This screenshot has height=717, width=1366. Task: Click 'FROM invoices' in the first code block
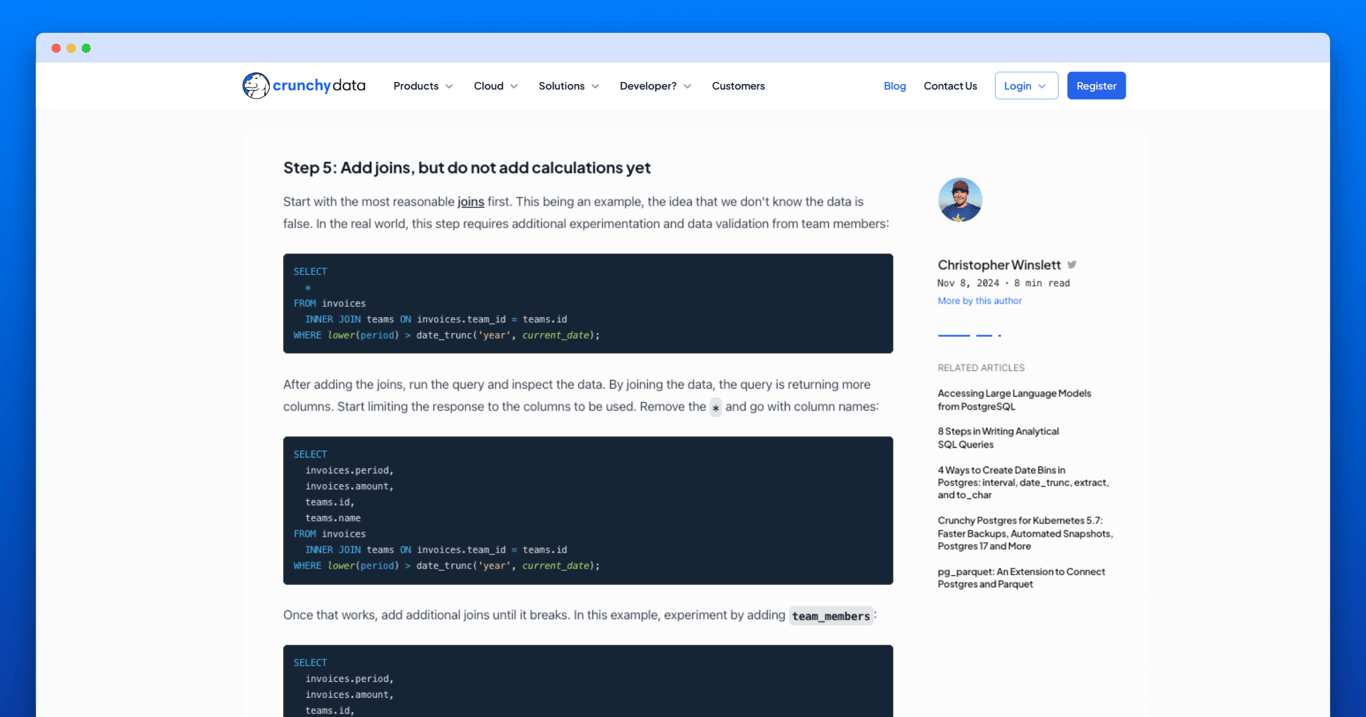click(330, 303)
